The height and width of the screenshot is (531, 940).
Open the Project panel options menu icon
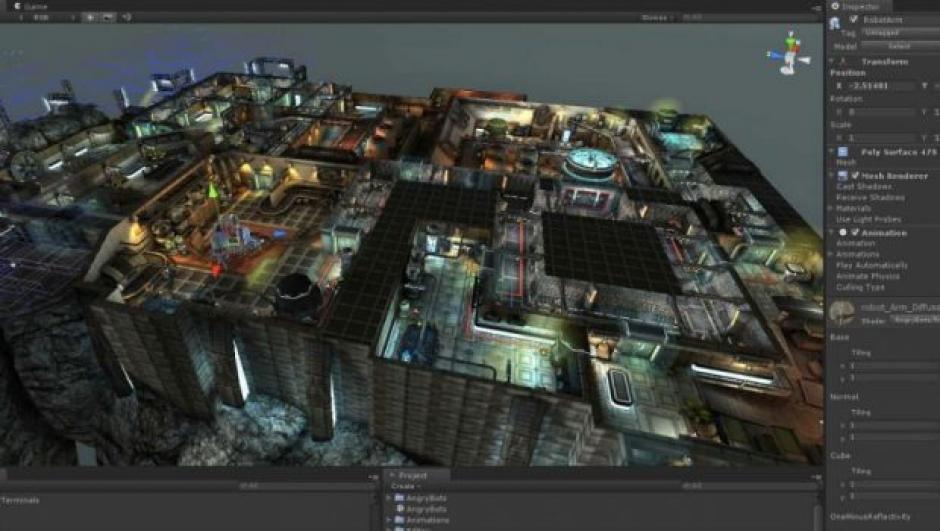(816, 477)
